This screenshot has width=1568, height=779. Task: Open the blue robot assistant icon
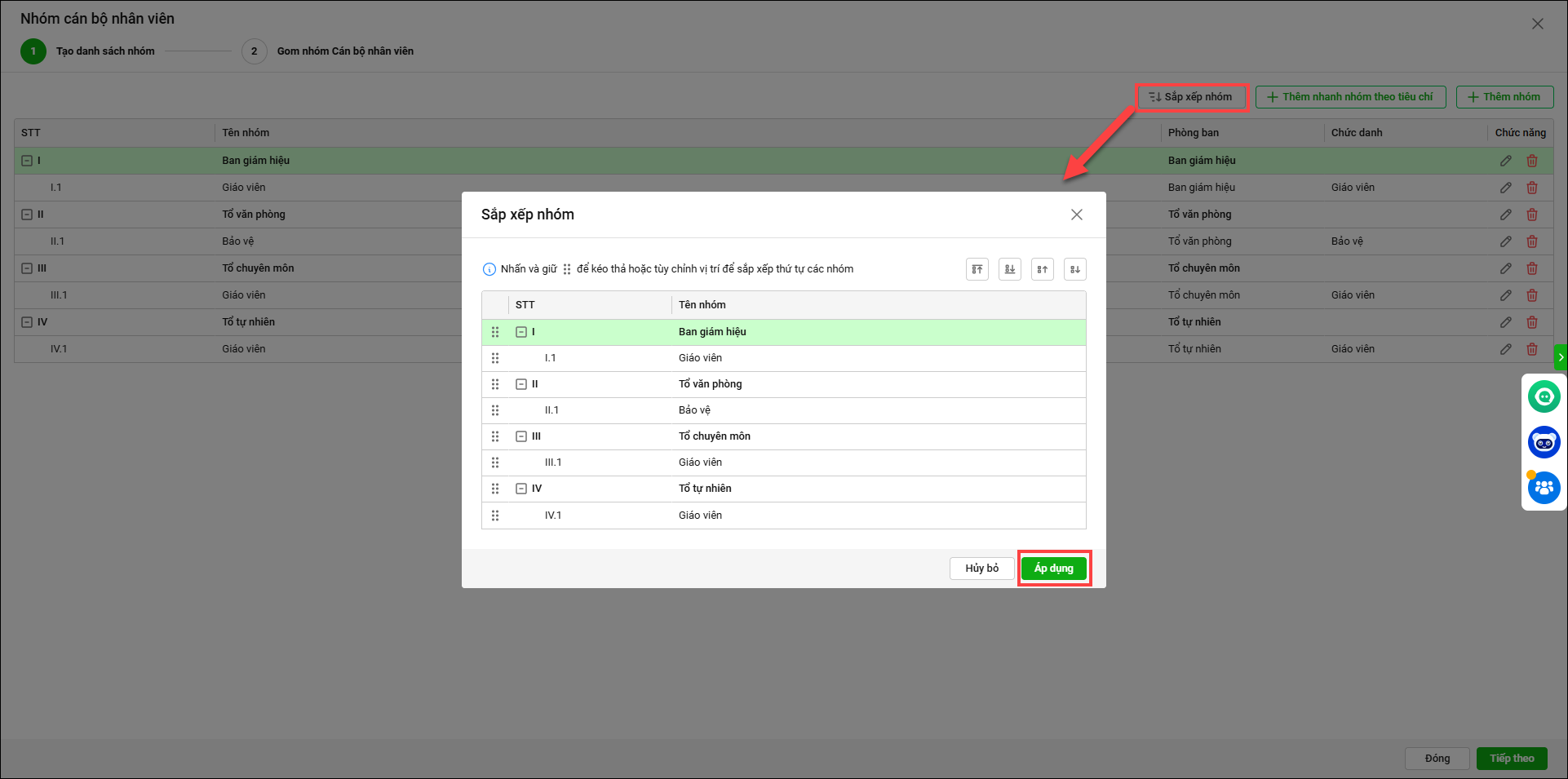[x=1544, y=442]
